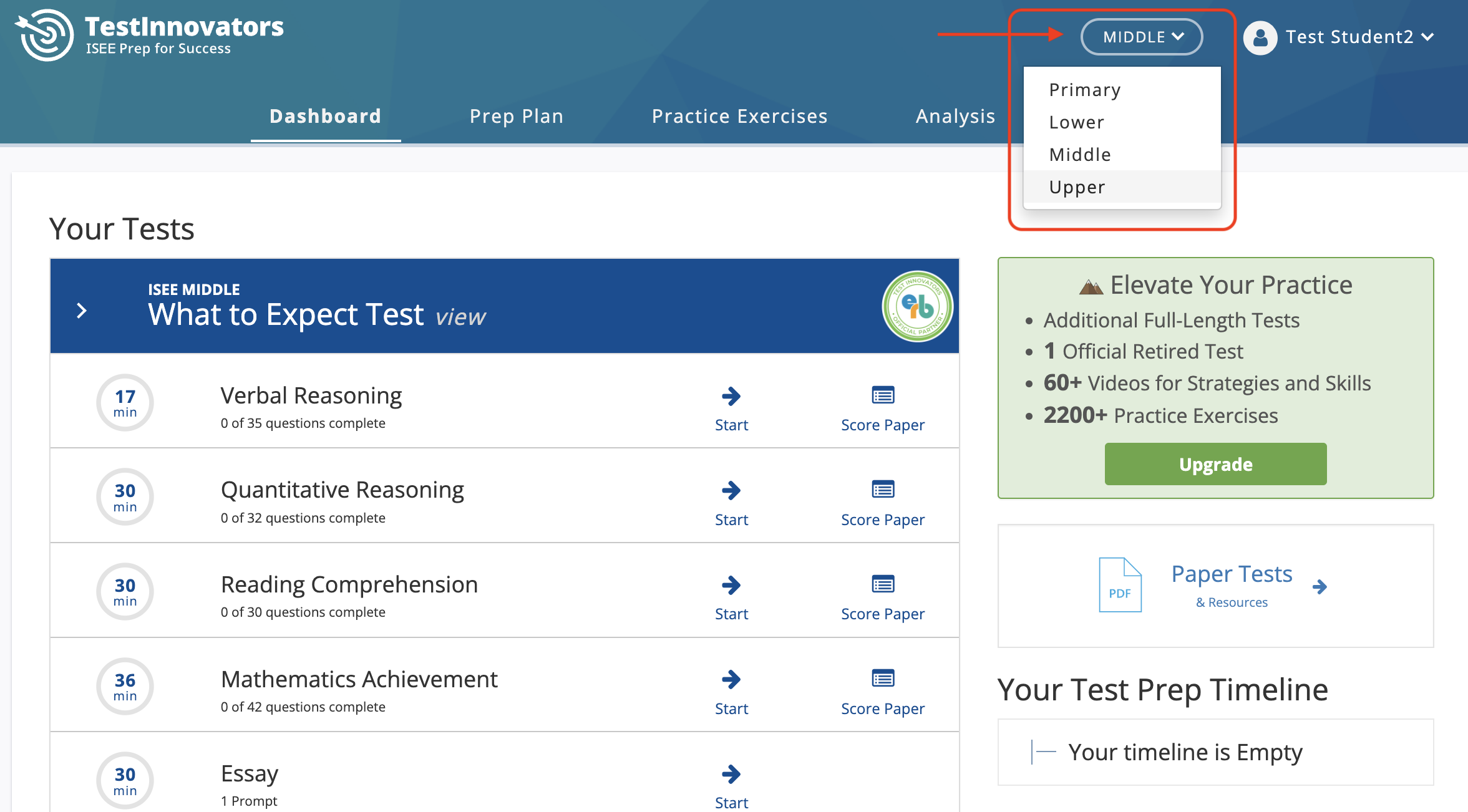Image resolution: width=1468 pixels, height=812 pixels.
Task: Open the Practice Exercises tab
Action: point(740,116)
